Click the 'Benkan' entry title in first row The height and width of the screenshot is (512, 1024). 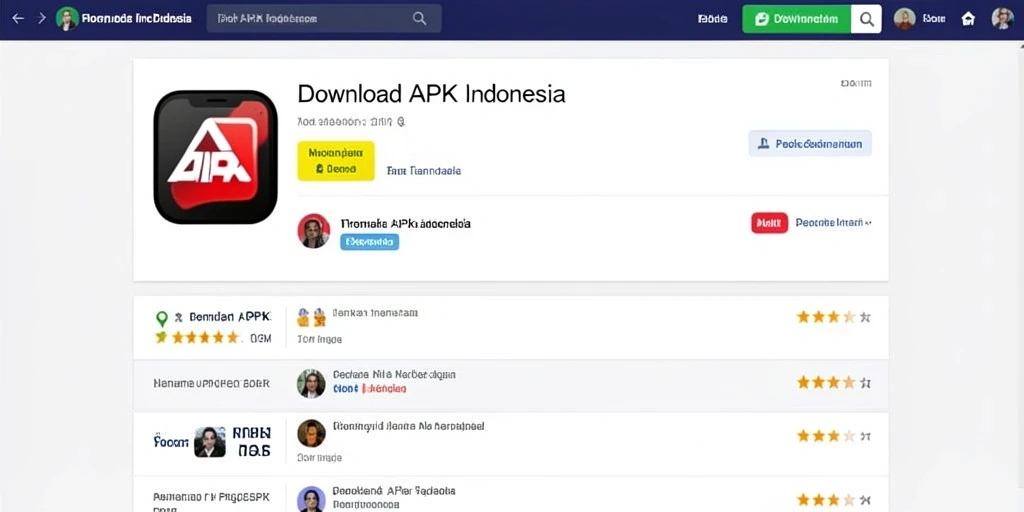coord(375,313)
